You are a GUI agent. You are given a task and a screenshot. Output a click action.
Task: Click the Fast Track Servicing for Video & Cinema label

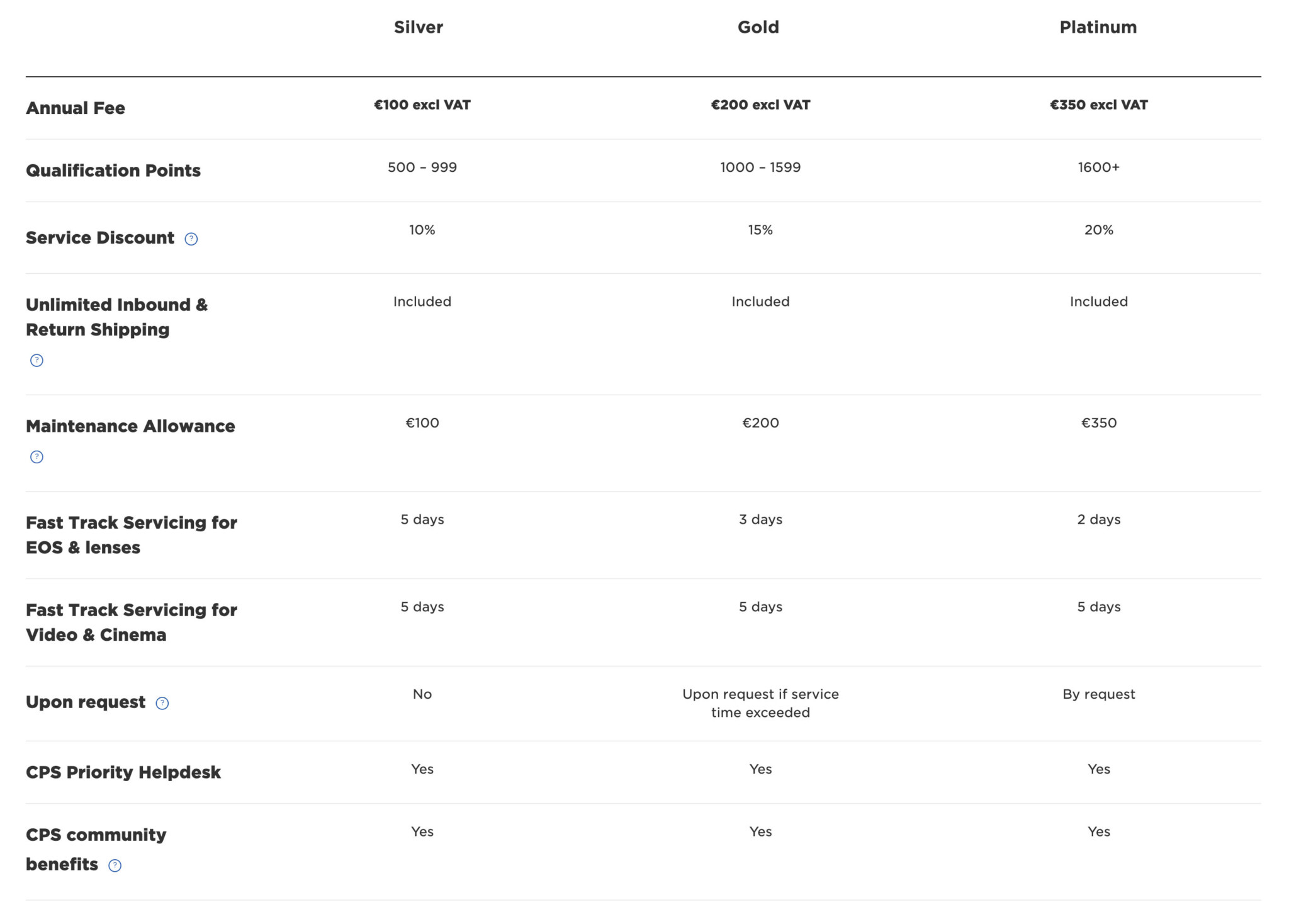click(132, 623)
